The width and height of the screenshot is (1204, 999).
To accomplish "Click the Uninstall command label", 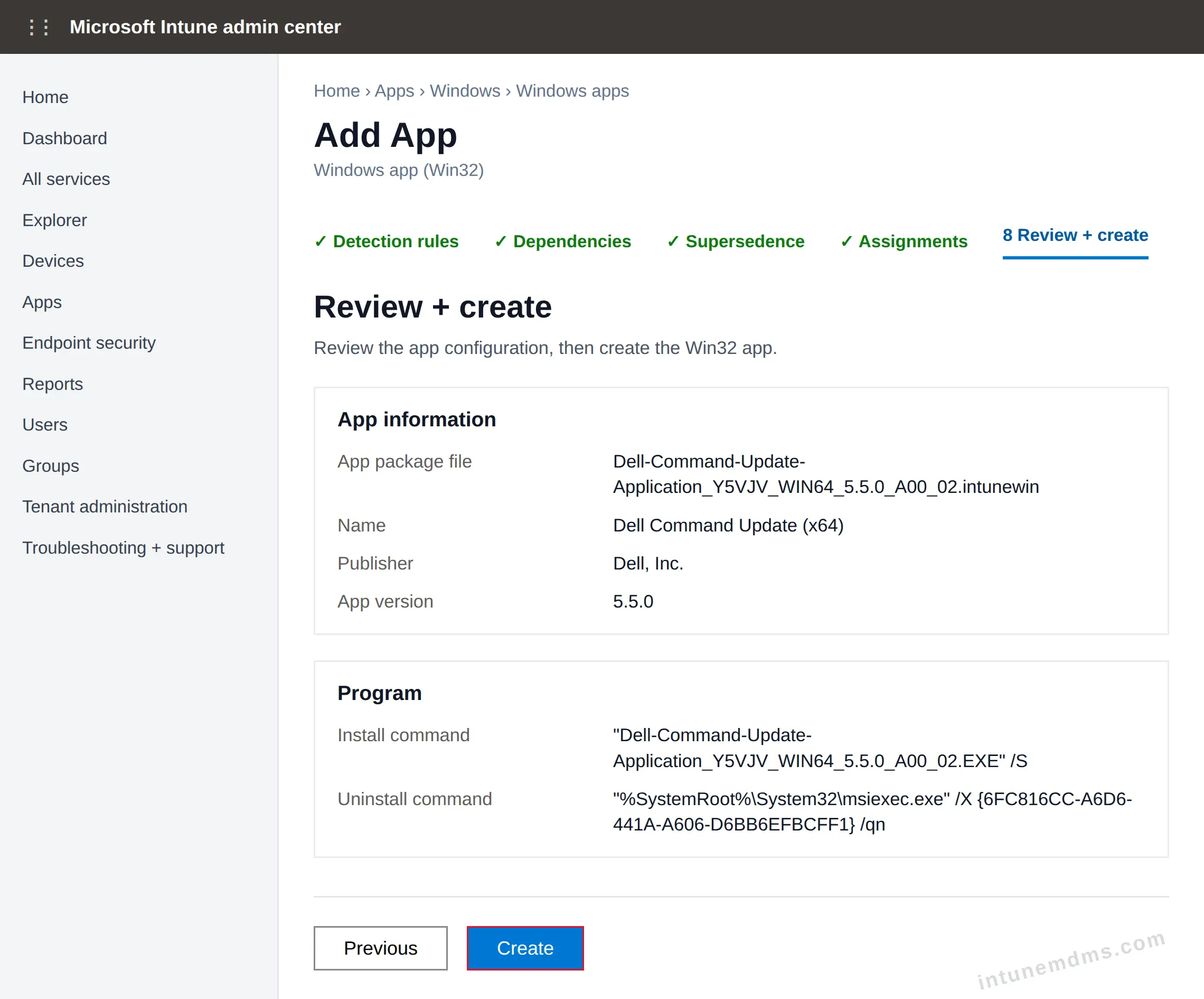I will 415,799.
